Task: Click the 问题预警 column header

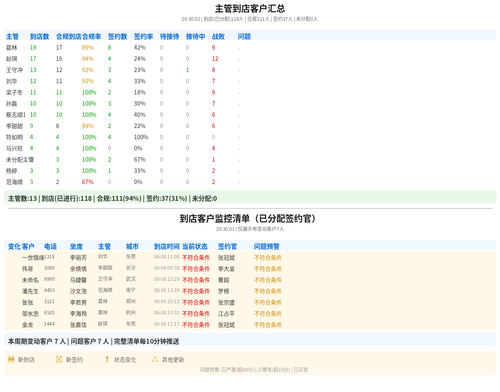Action: [267, 246]
